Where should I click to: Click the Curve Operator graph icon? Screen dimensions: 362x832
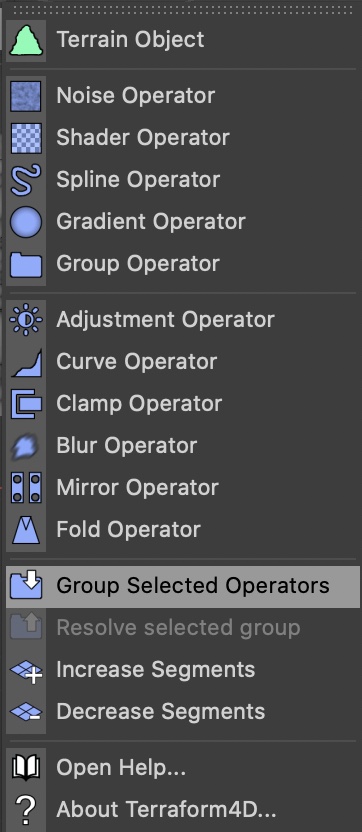click(25, 362)
